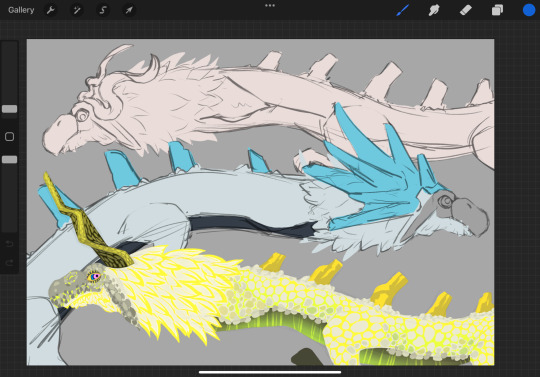
Task: Open the Adjustments magic wand menu
Action: click(x=76, y=10)
